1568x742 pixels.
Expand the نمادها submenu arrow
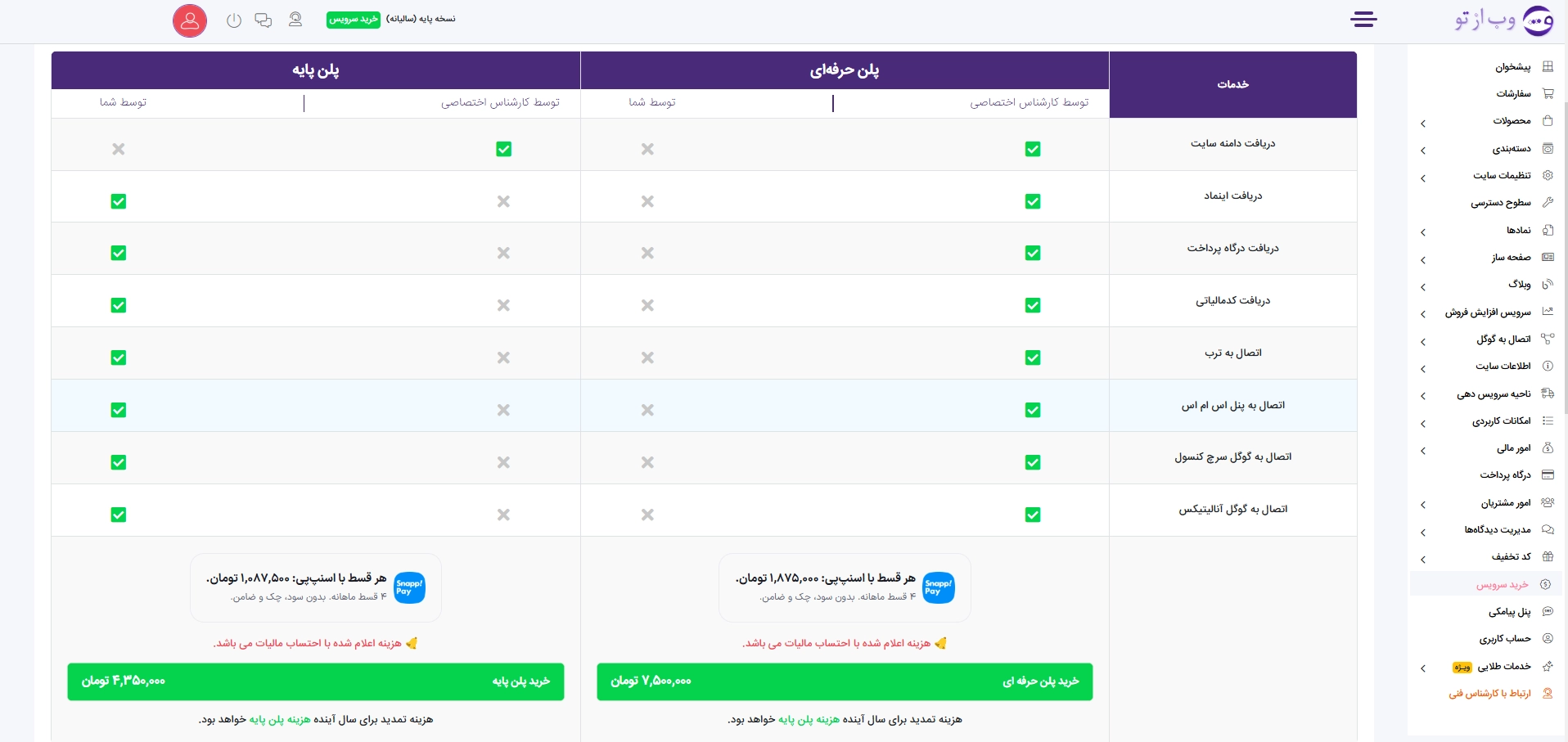click(x=1423, y=232)
